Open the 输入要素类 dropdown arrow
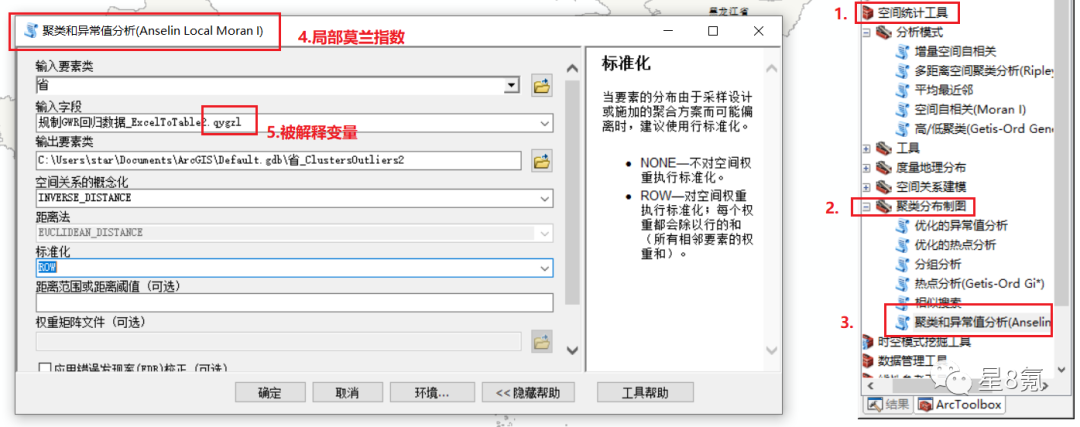 point(512,86)
